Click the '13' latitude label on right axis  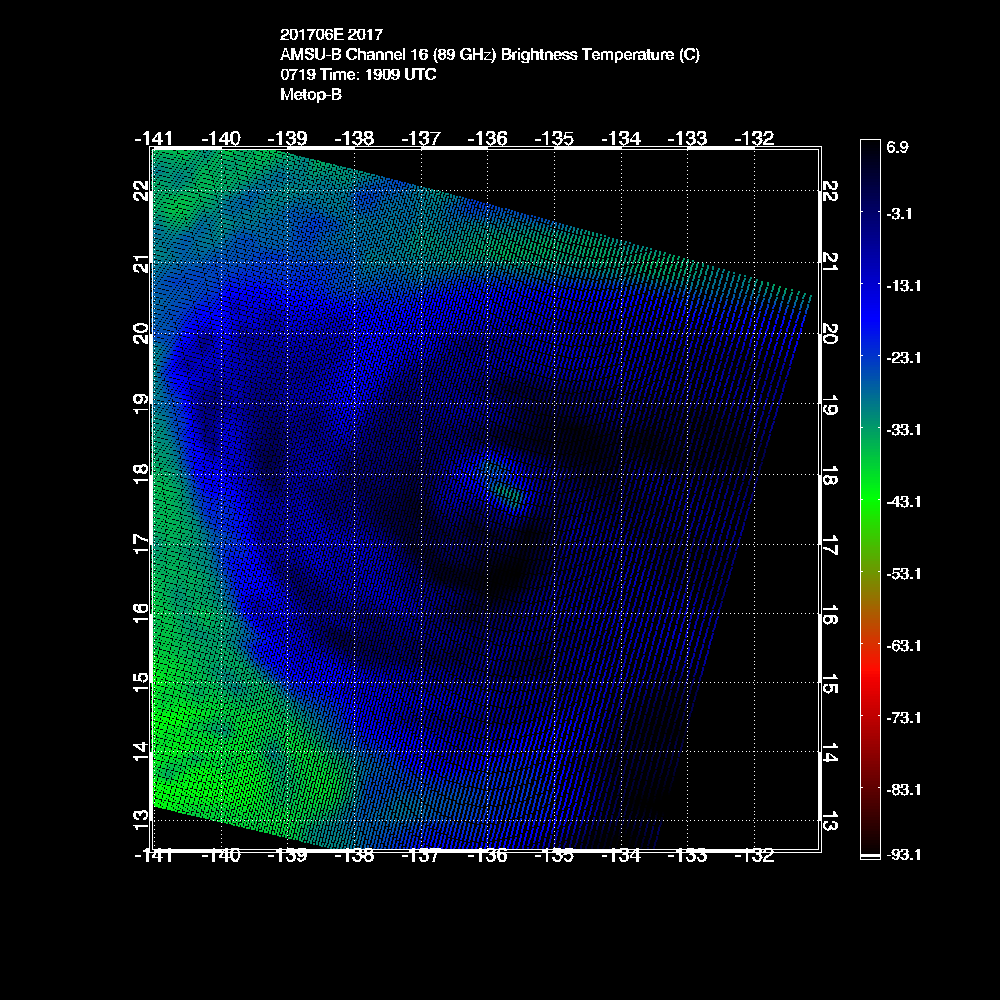click(x=830, y=823)
